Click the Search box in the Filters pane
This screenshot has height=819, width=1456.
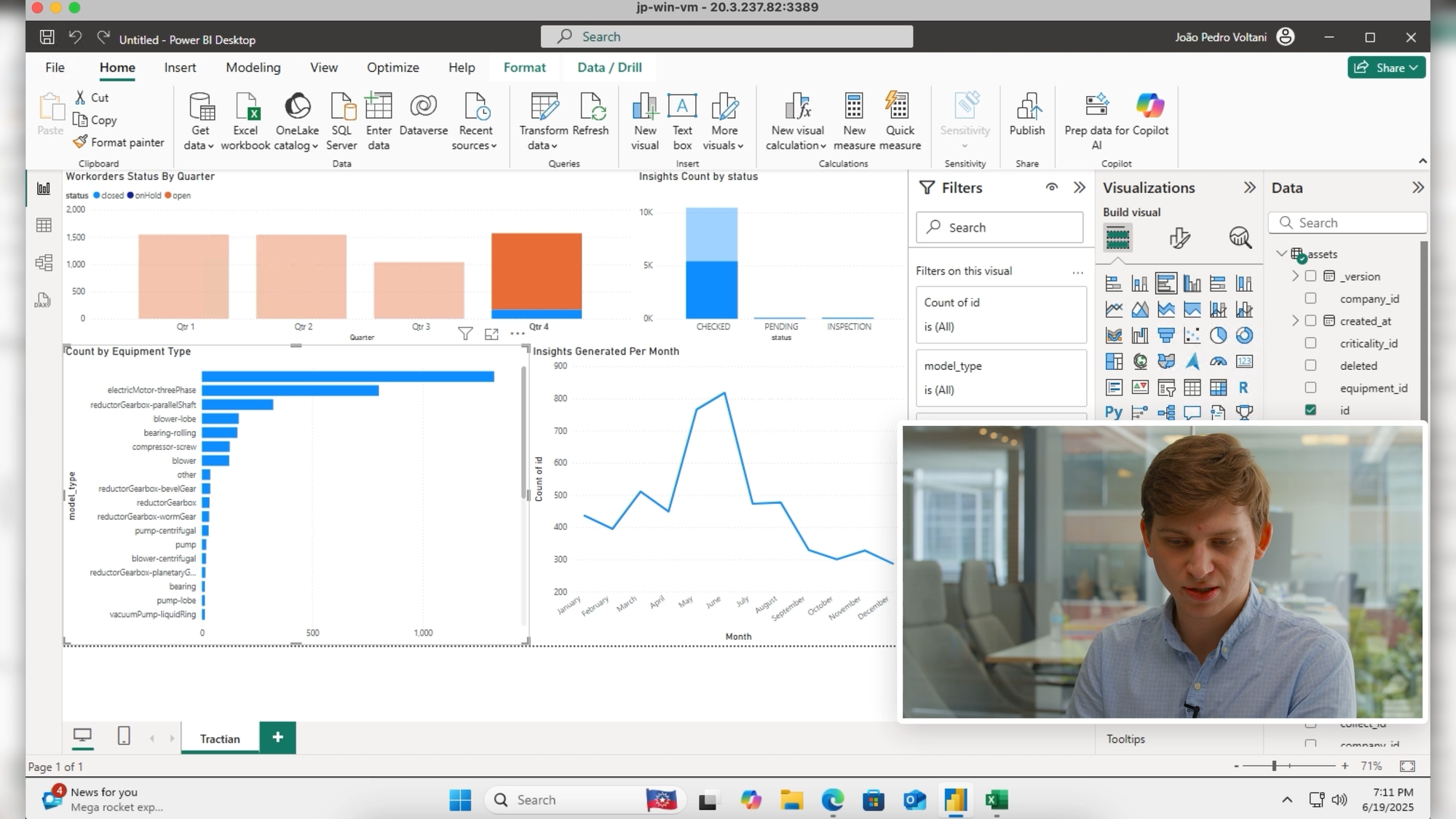point(1000,226)
